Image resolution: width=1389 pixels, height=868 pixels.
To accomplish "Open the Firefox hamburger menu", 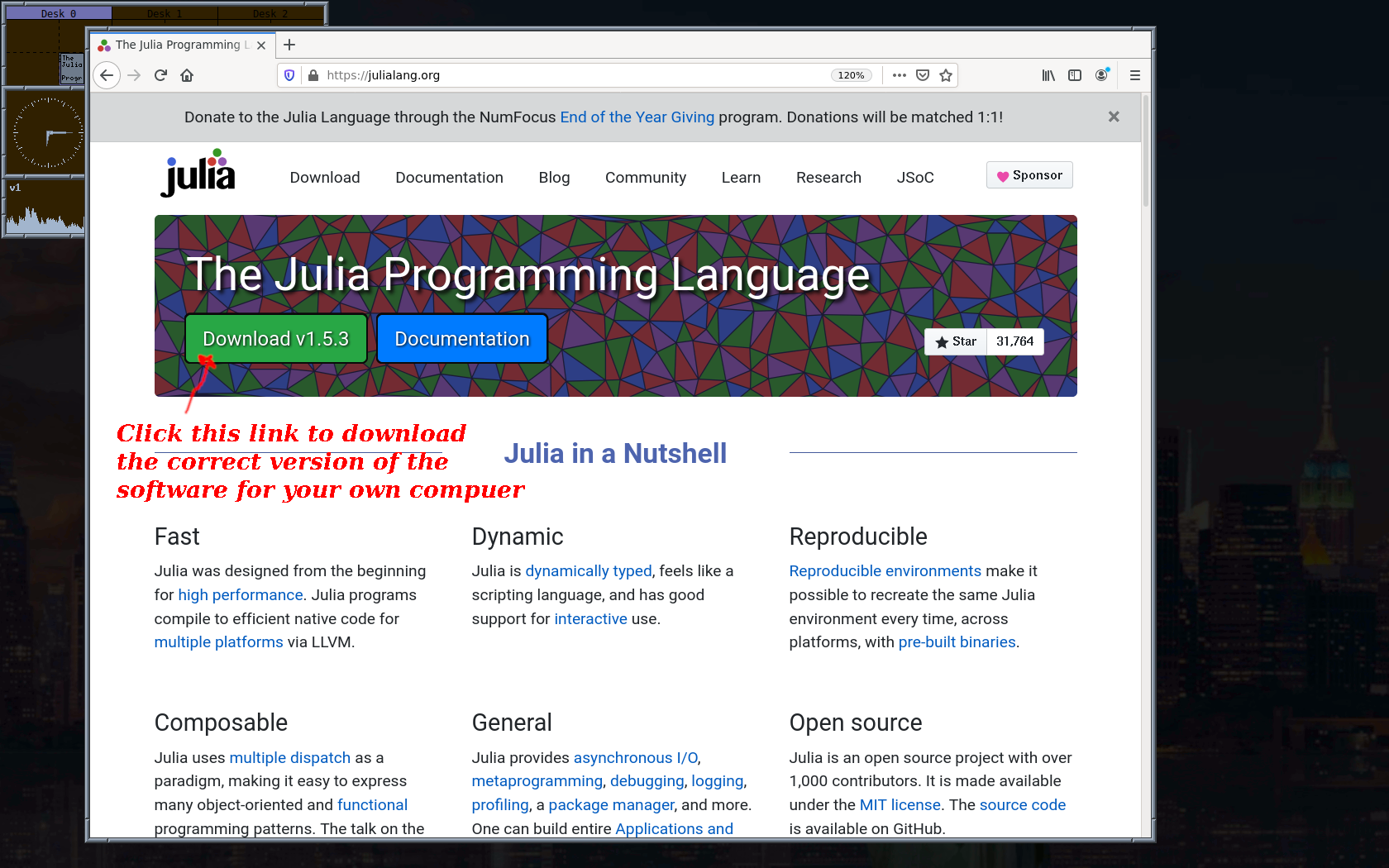I will (x=1134, y=75).
